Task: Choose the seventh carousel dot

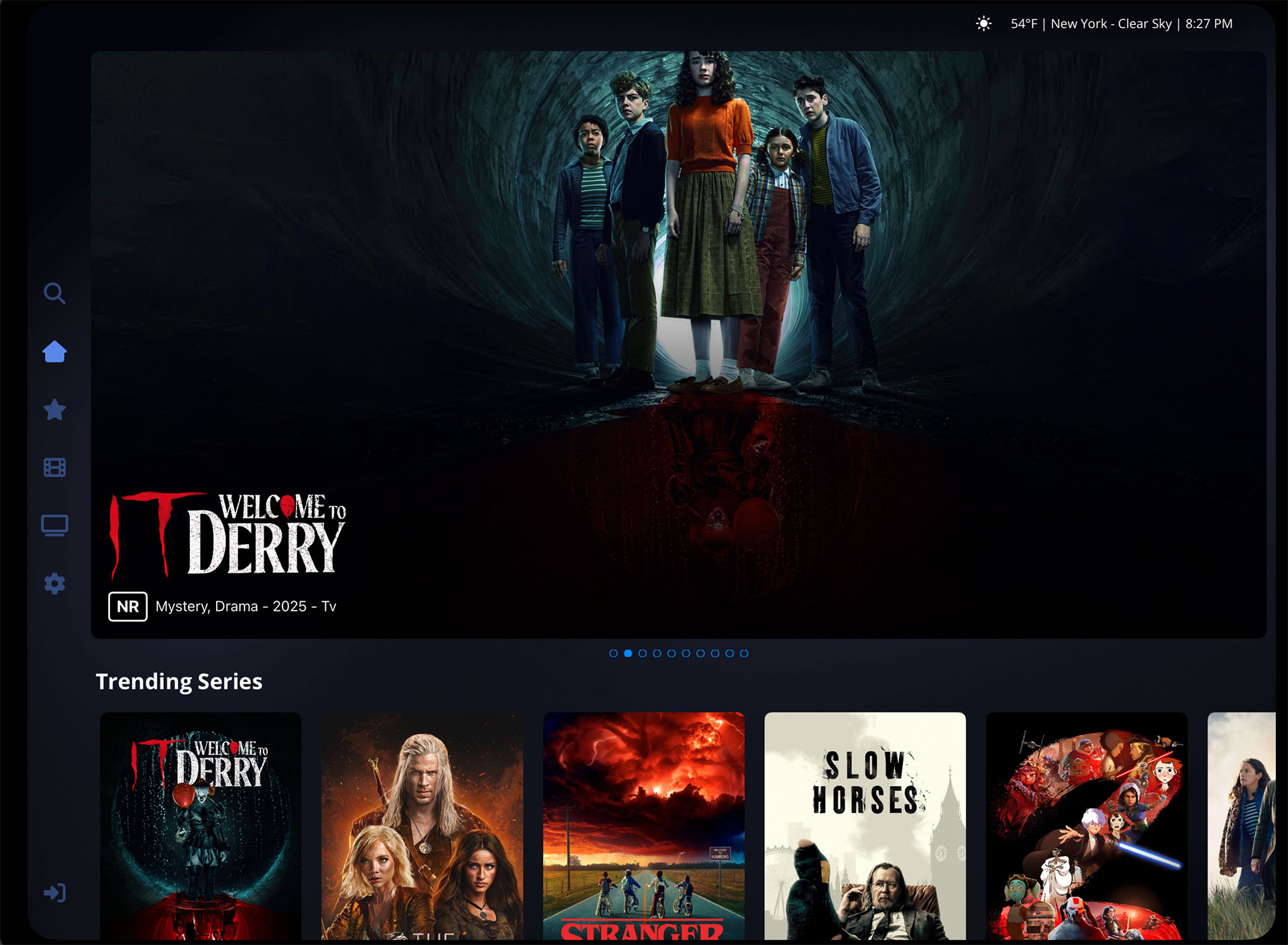Action: (700, 653)
